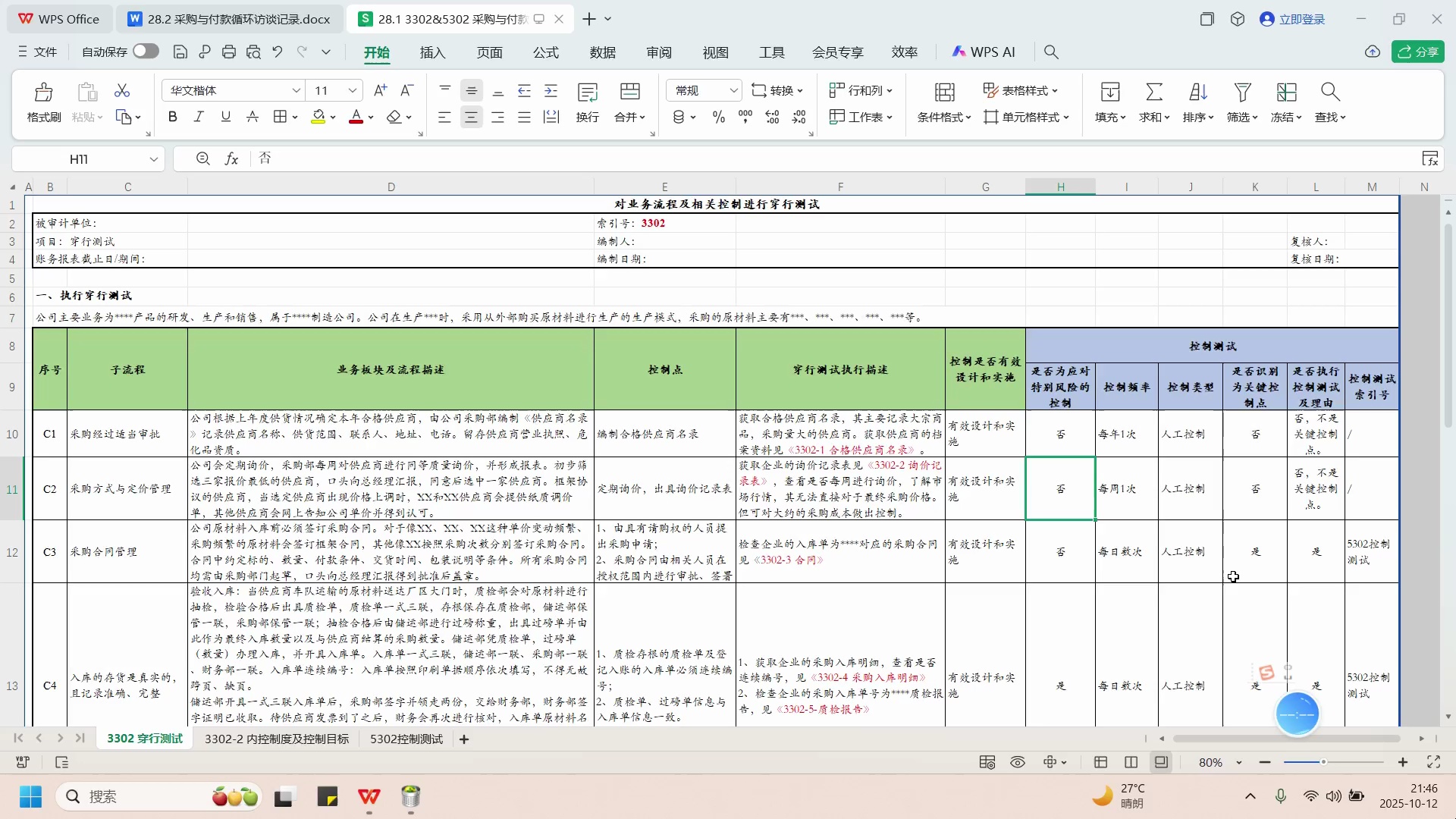Click the Decrease indent icon

[524, 90]
